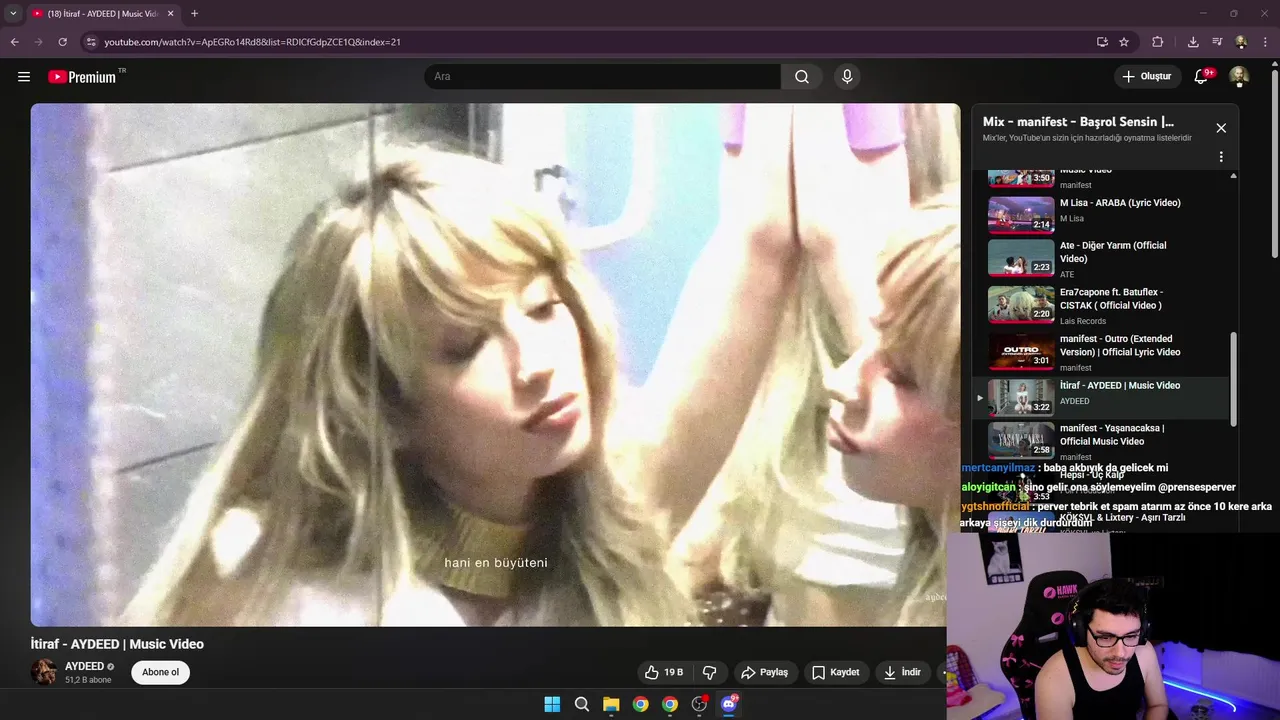Open Discord from taskbar
1280x720 pixels.
click(x=729, y=704)
